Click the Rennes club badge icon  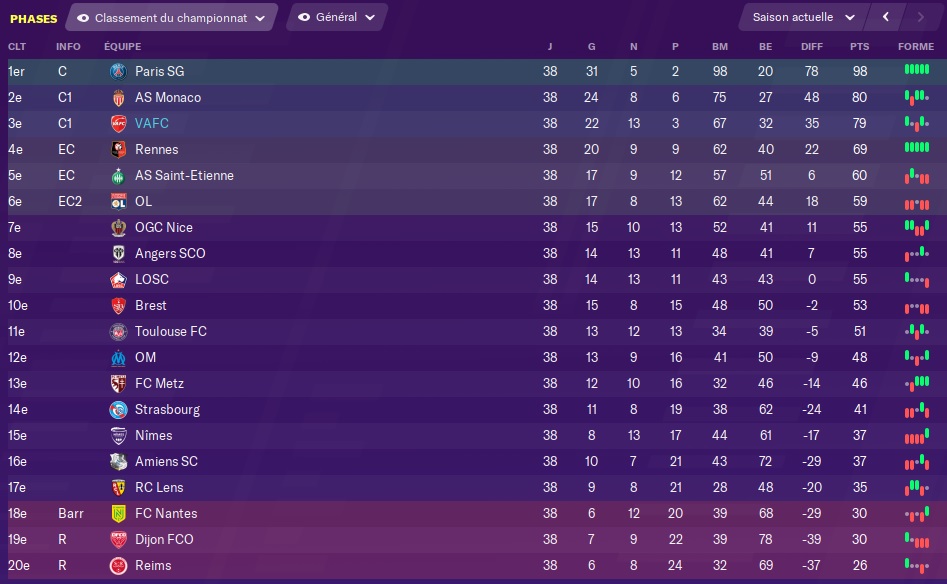click(118, 150)
